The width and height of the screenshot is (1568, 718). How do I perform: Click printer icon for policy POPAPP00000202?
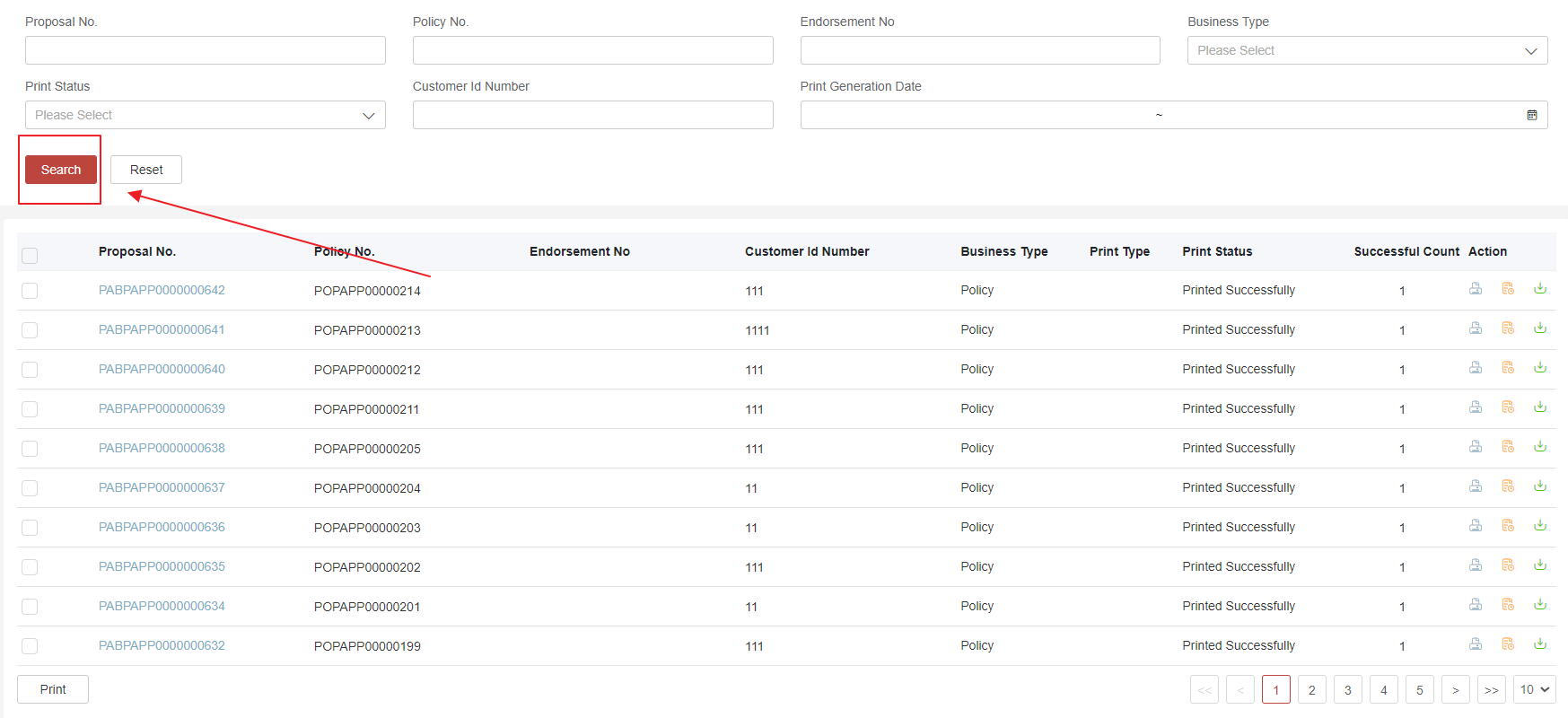1475,565
